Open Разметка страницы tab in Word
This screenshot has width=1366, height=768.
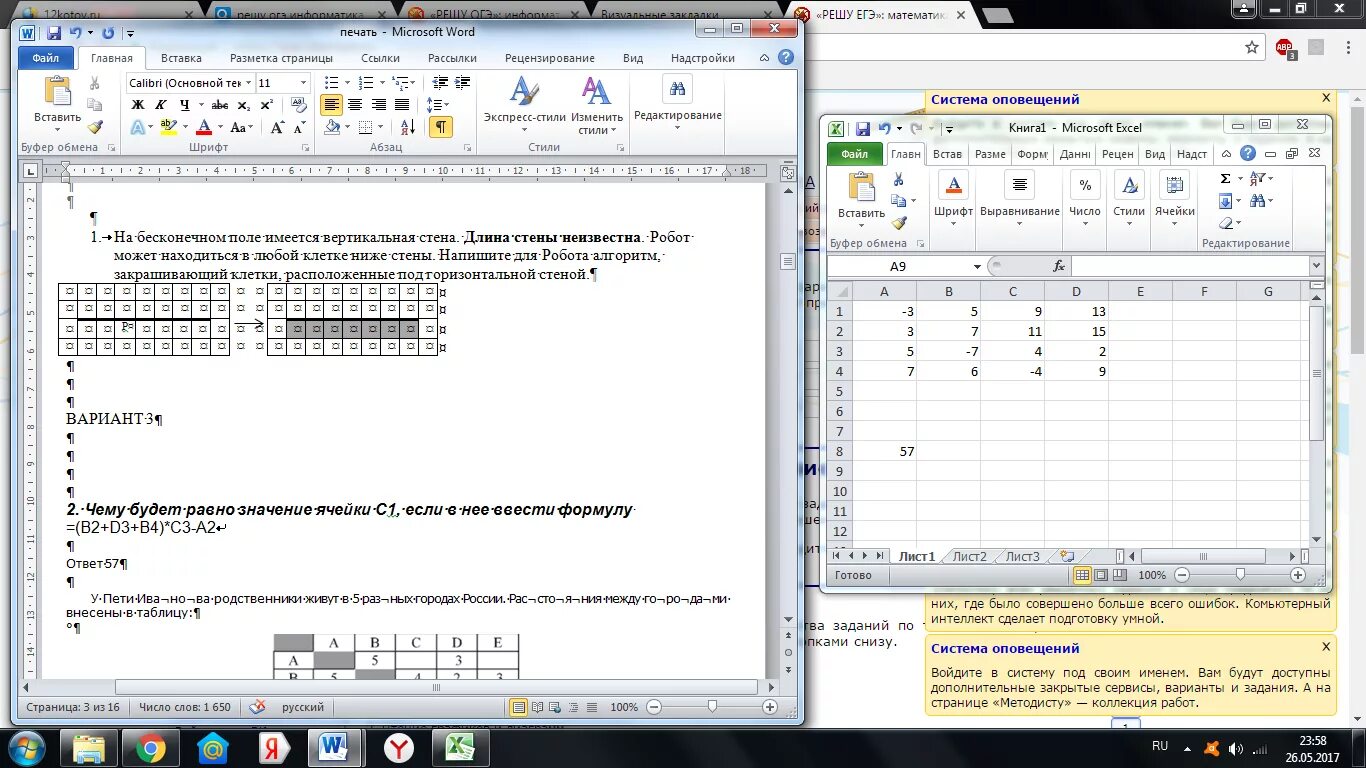(281, 58)
